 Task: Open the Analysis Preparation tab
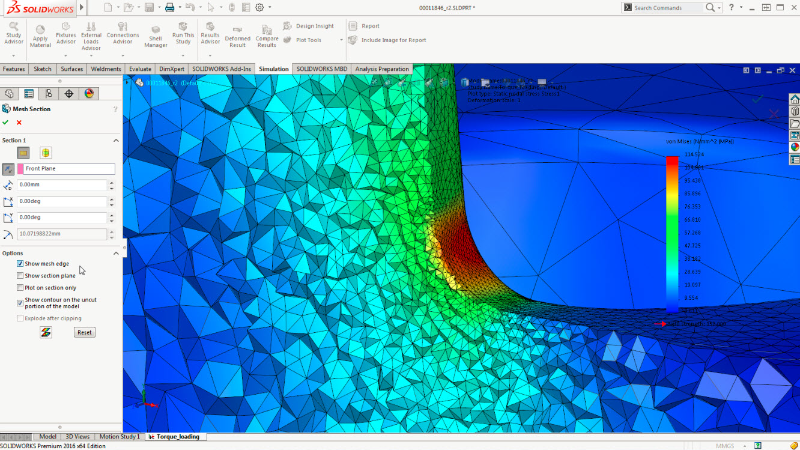381,69
